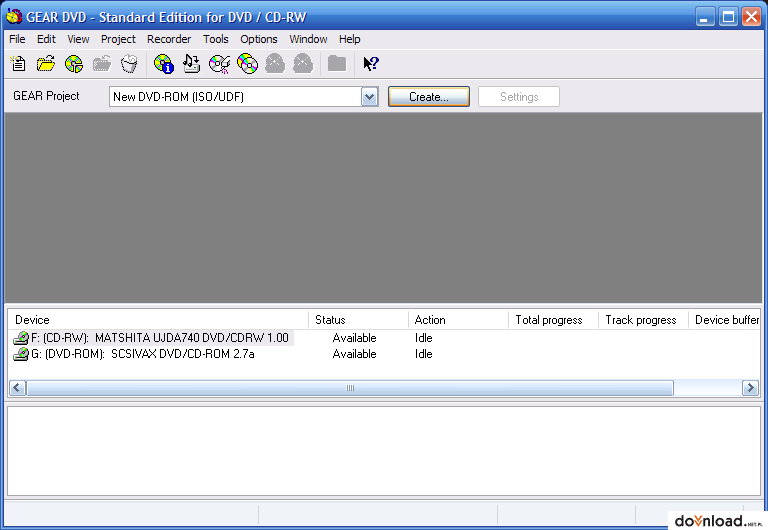Click the Idle action for drive F:
768x530 pixels.
coord(424,338)
